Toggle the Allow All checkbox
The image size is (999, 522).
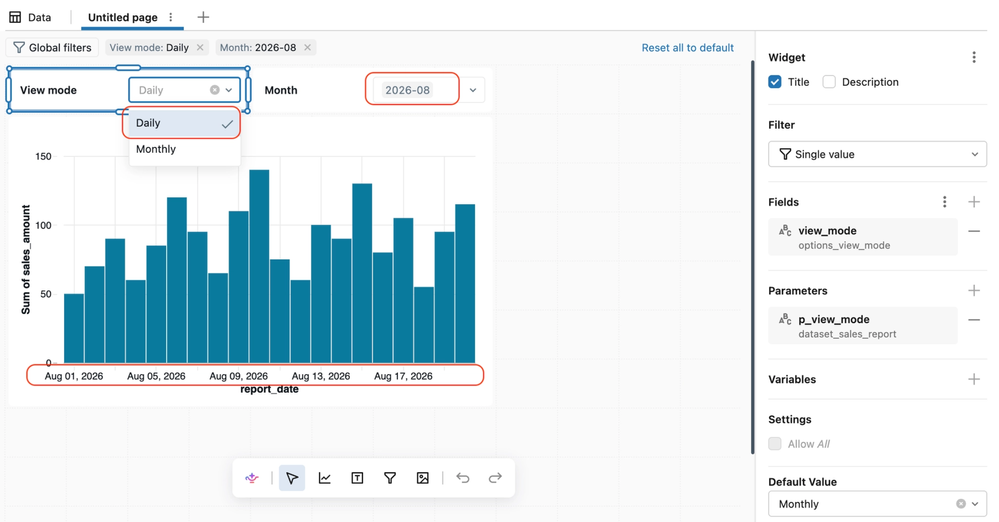tap(775, 444)
